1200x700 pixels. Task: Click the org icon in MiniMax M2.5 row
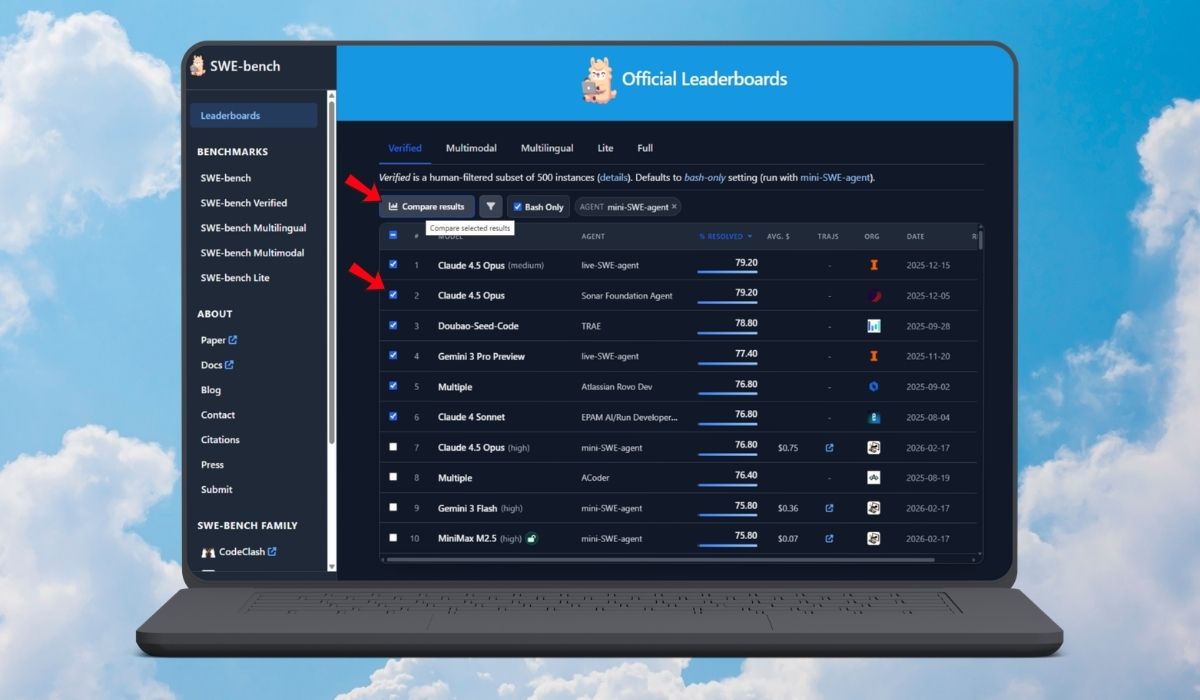coord(873,538)
